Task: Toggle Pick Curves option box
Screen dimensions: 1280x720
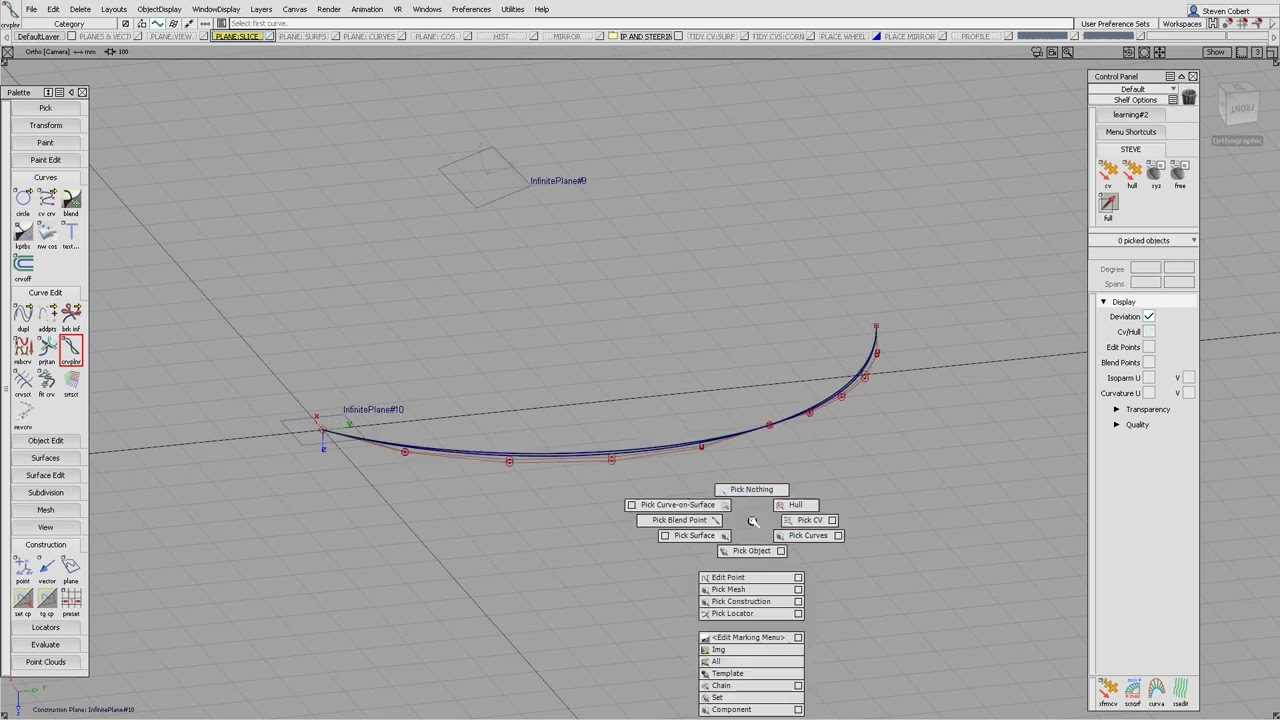Action: click(838, 536)
